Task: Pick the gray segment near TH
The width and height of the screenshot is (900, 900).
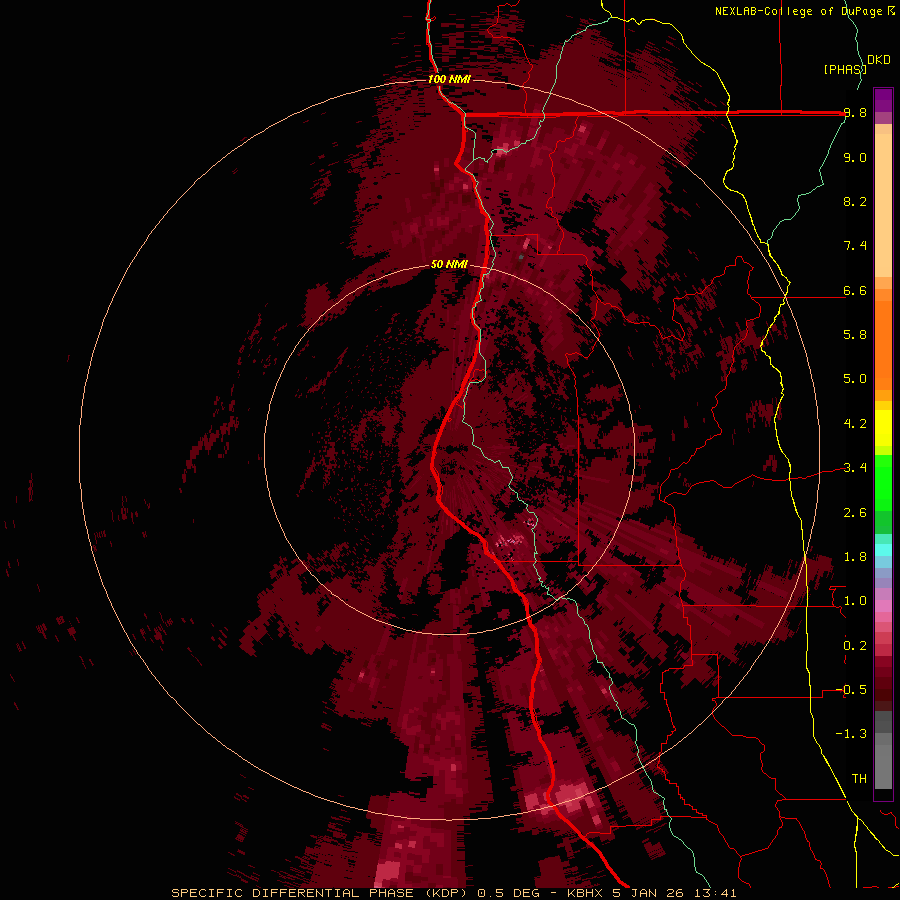Action: click(x=883, y=769)
